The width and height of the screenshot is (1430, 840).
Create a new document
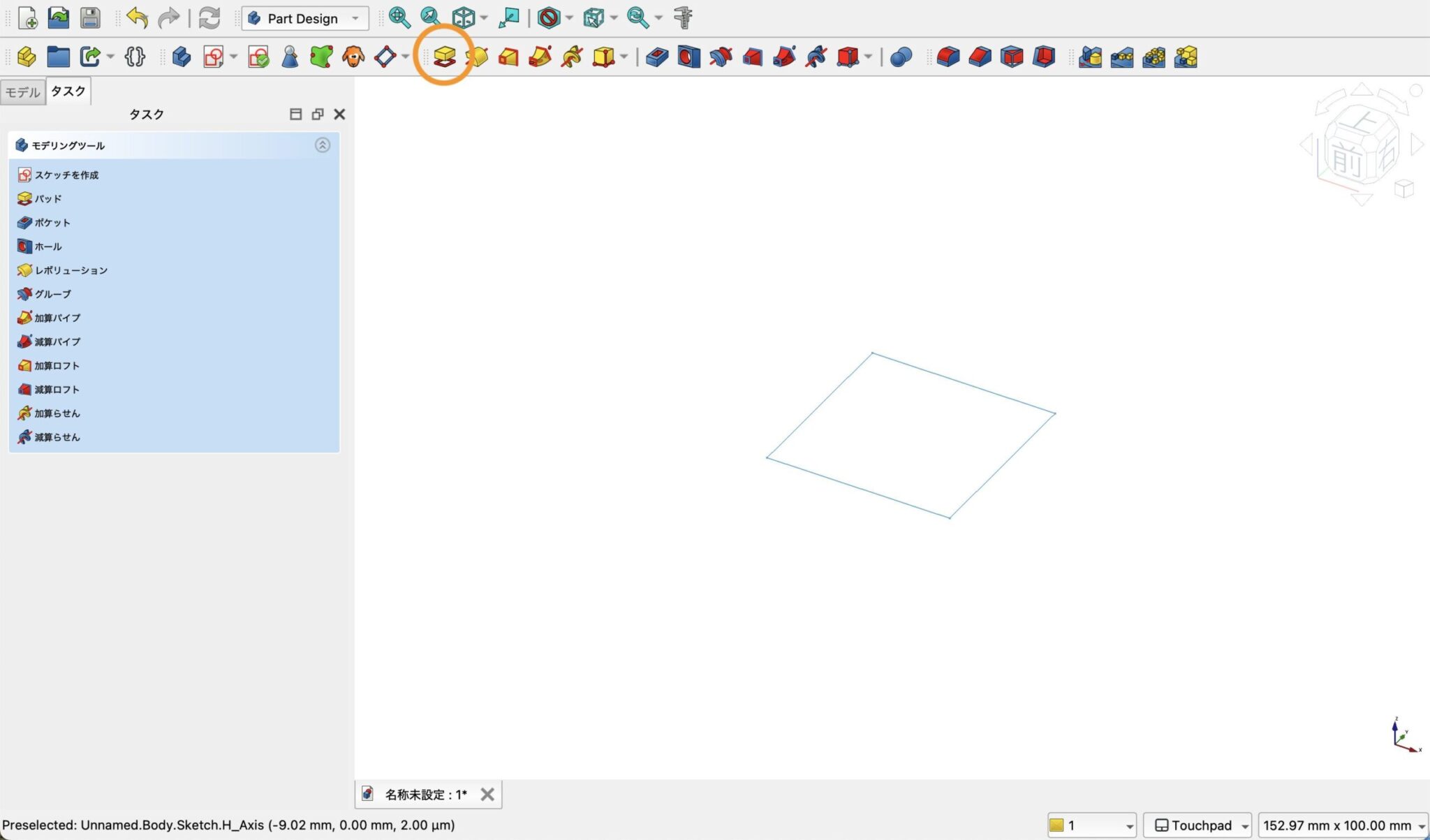coord(27,18)
